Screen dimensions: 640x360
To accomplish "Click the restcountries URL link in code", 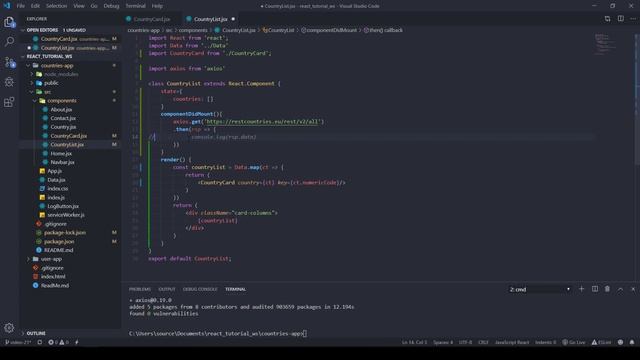I will [263, 122].
